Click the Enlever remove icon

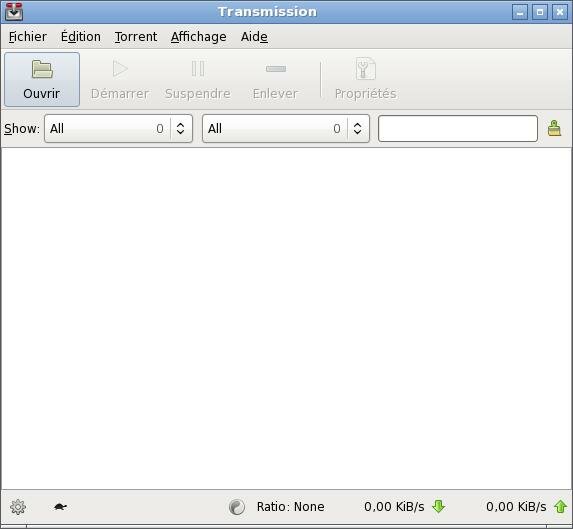[x=276, y=68]
